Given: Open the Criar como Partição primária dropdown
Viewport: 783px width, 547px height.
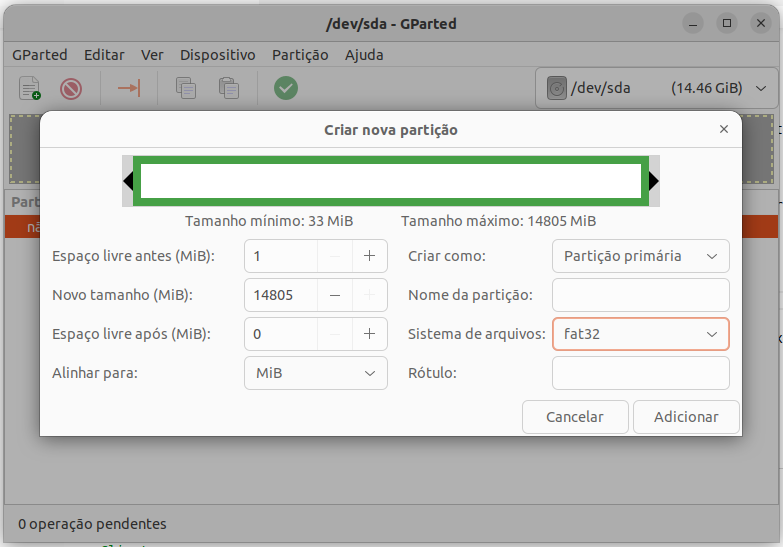Looking at the screenshot, I should pos(641,256).
